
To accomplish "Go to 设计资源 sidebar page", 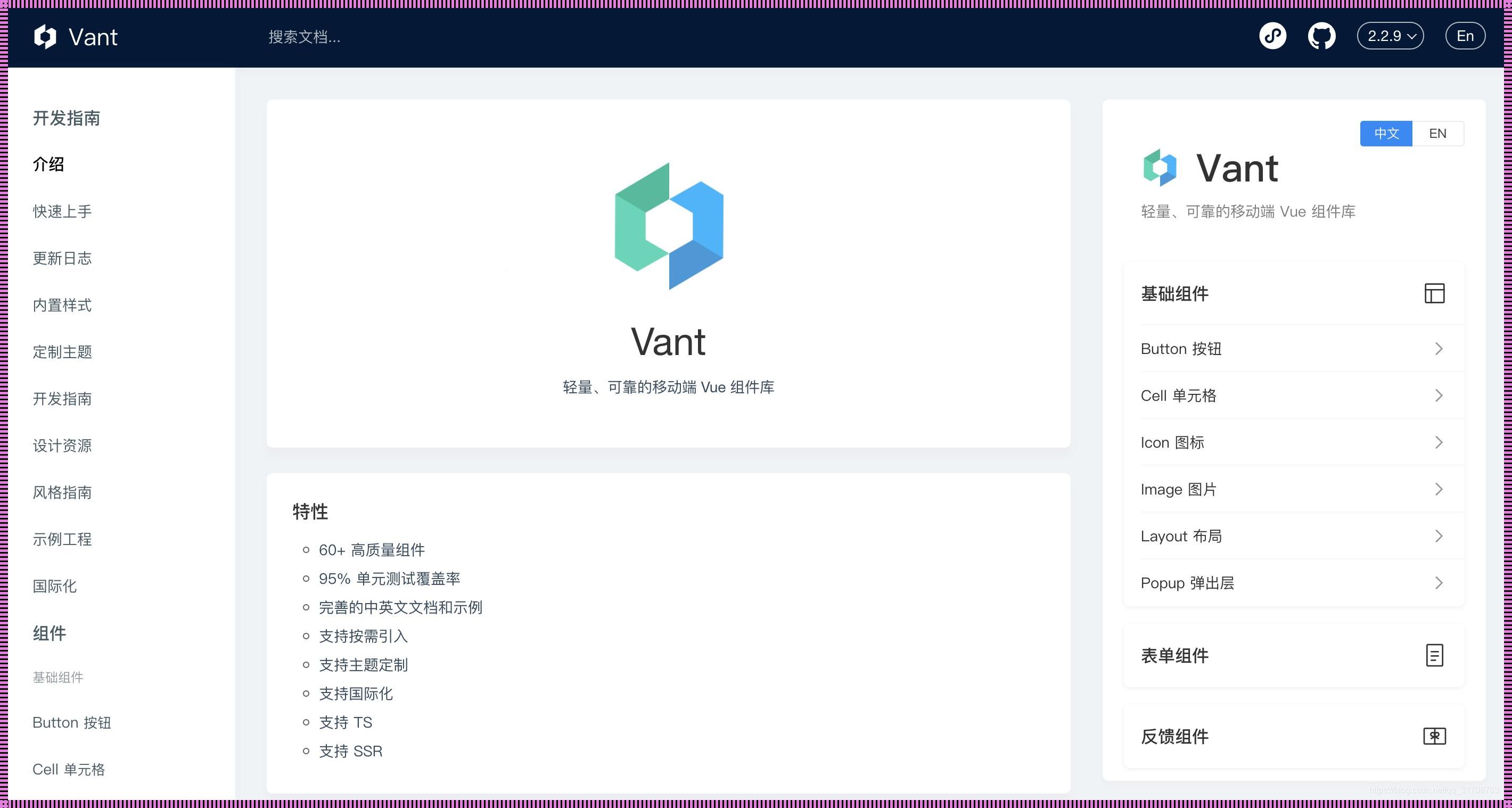I will 62,446.
